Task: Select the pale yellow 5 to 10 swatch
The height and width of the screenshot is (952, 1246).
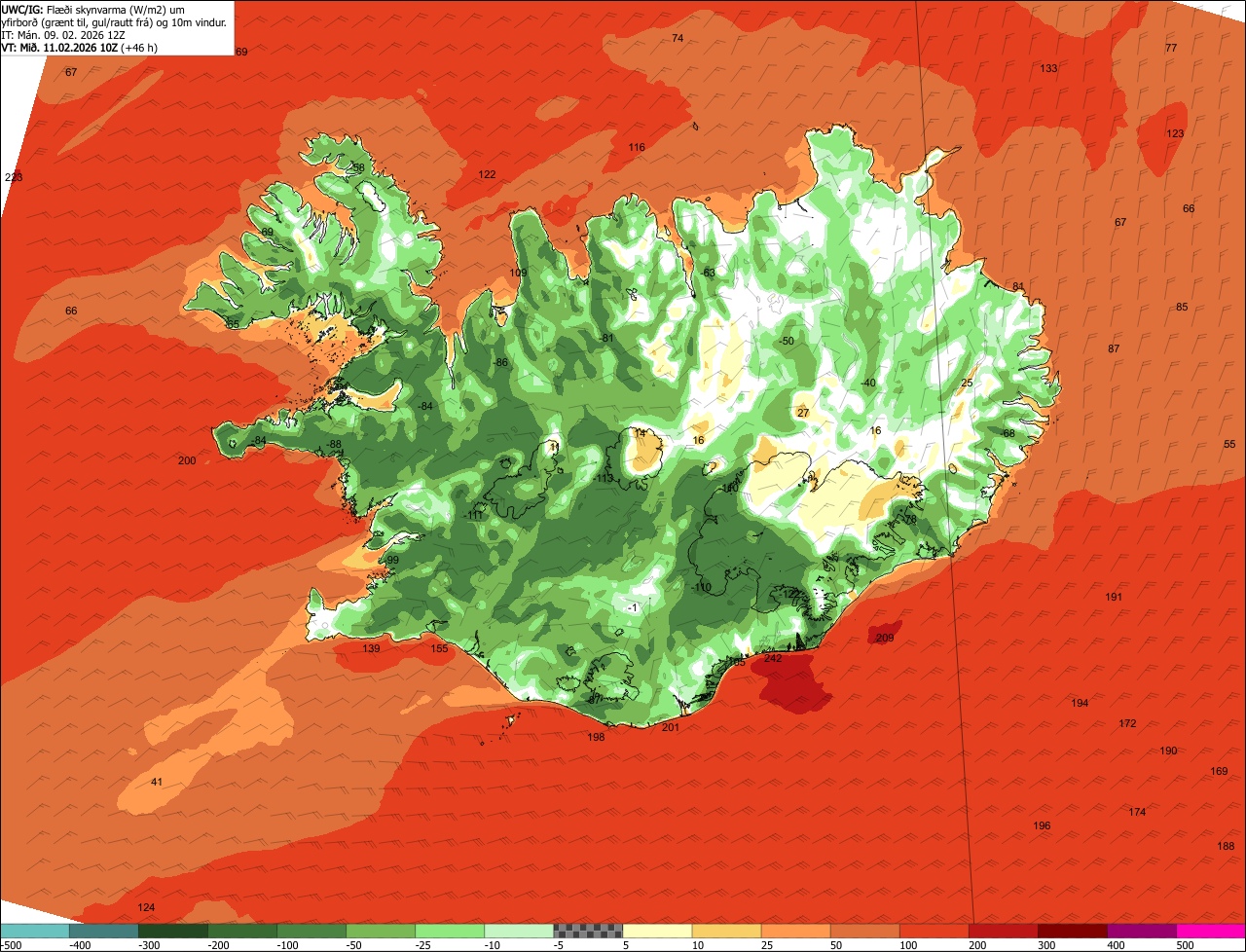Action: point(657,931)
